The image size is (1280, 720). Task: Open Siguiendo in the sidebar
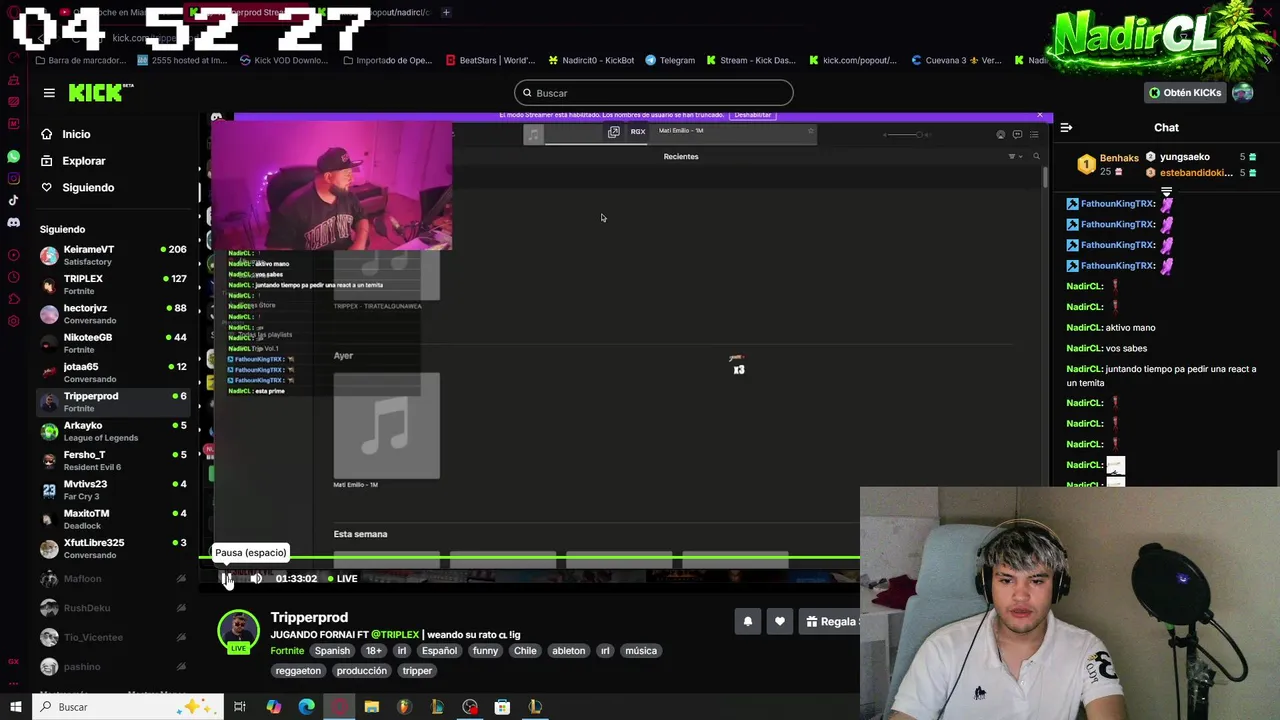pos(88,188)
